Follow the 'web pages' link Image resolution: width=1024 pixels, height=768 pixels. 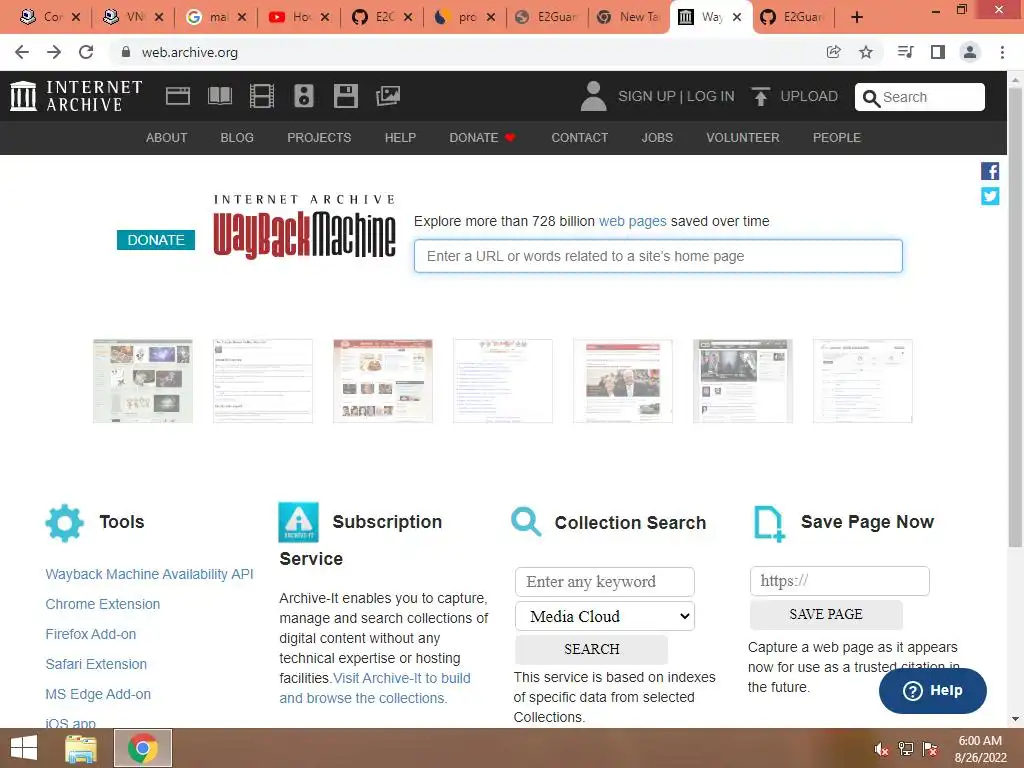coord(633,221)
